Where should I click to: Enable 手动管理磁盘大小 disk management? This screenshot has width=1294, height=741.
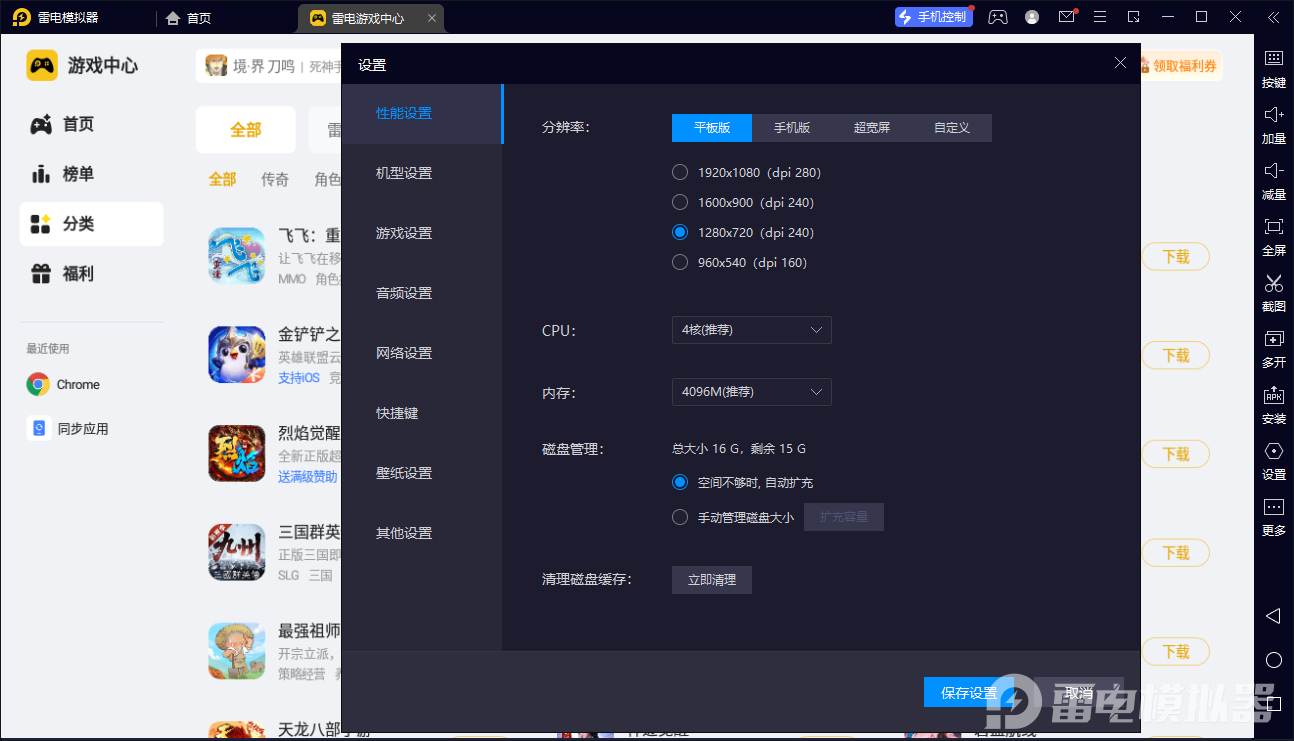click(x=680, y=517)
